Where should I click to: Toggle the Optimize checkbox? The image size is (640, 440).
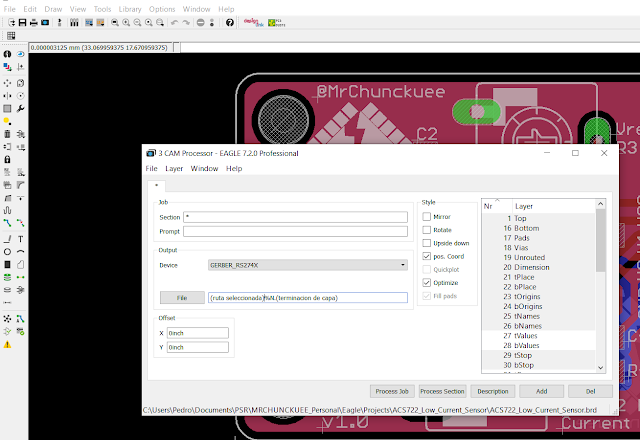coord(427,282)
